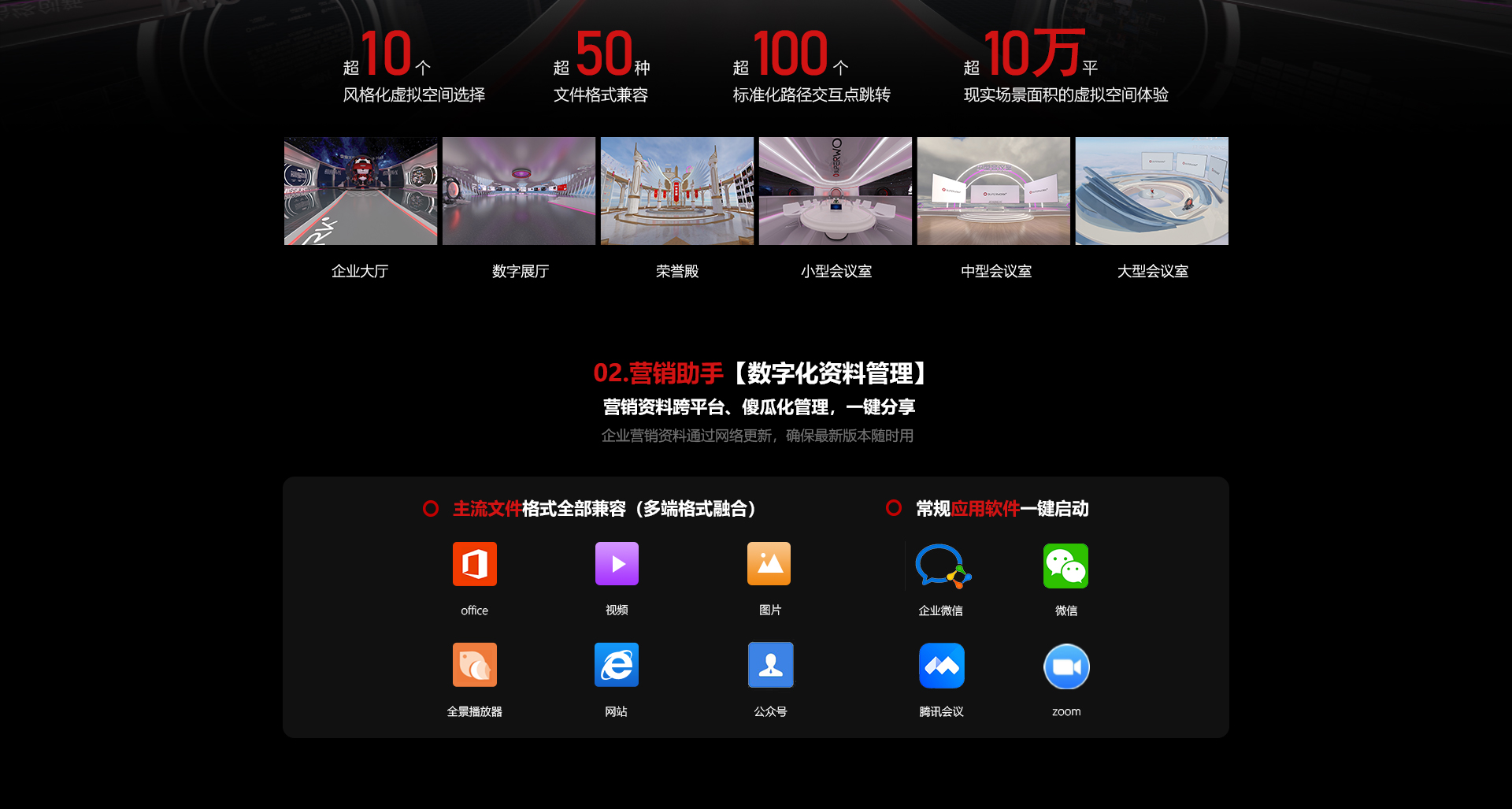Click the panorama player icon
Image resolution: width=1512 pixels, height=809 pixels.
(x=474, y=665)
